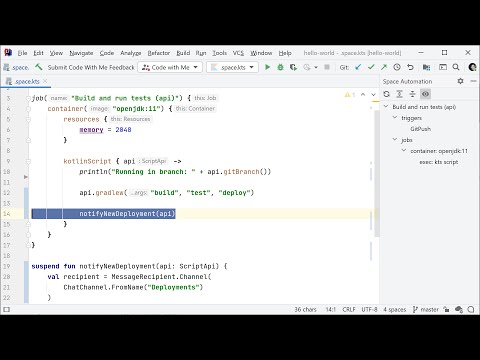Refresh the Space Automation tree

point(386,94)
